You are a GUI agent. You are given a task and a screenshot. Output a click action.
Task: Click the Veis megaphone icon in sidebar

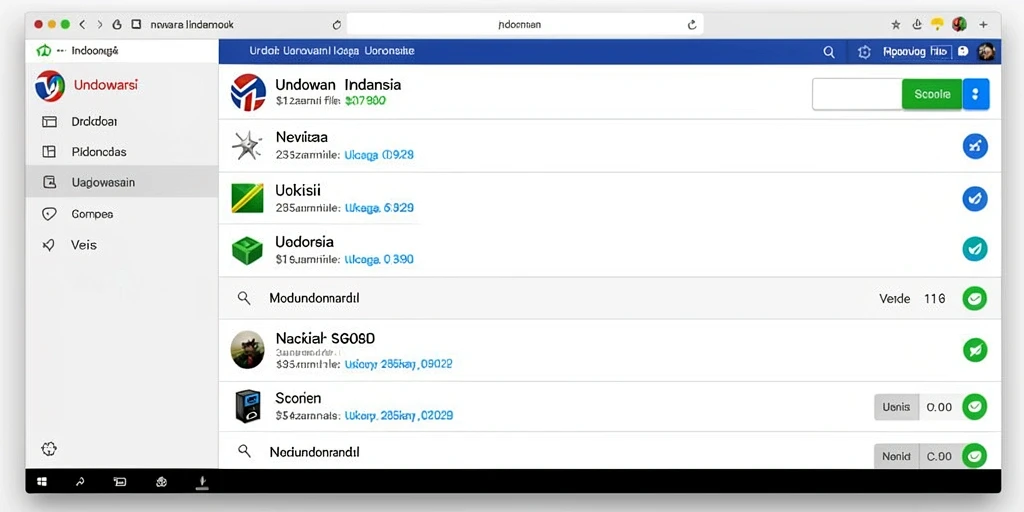[48, 245]
